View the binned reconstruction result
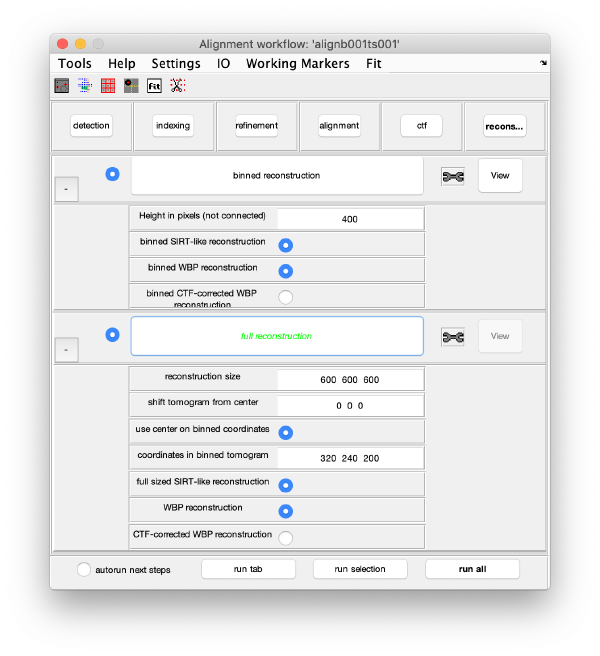This screenshot has width=600, height=656. click(500, 176)
